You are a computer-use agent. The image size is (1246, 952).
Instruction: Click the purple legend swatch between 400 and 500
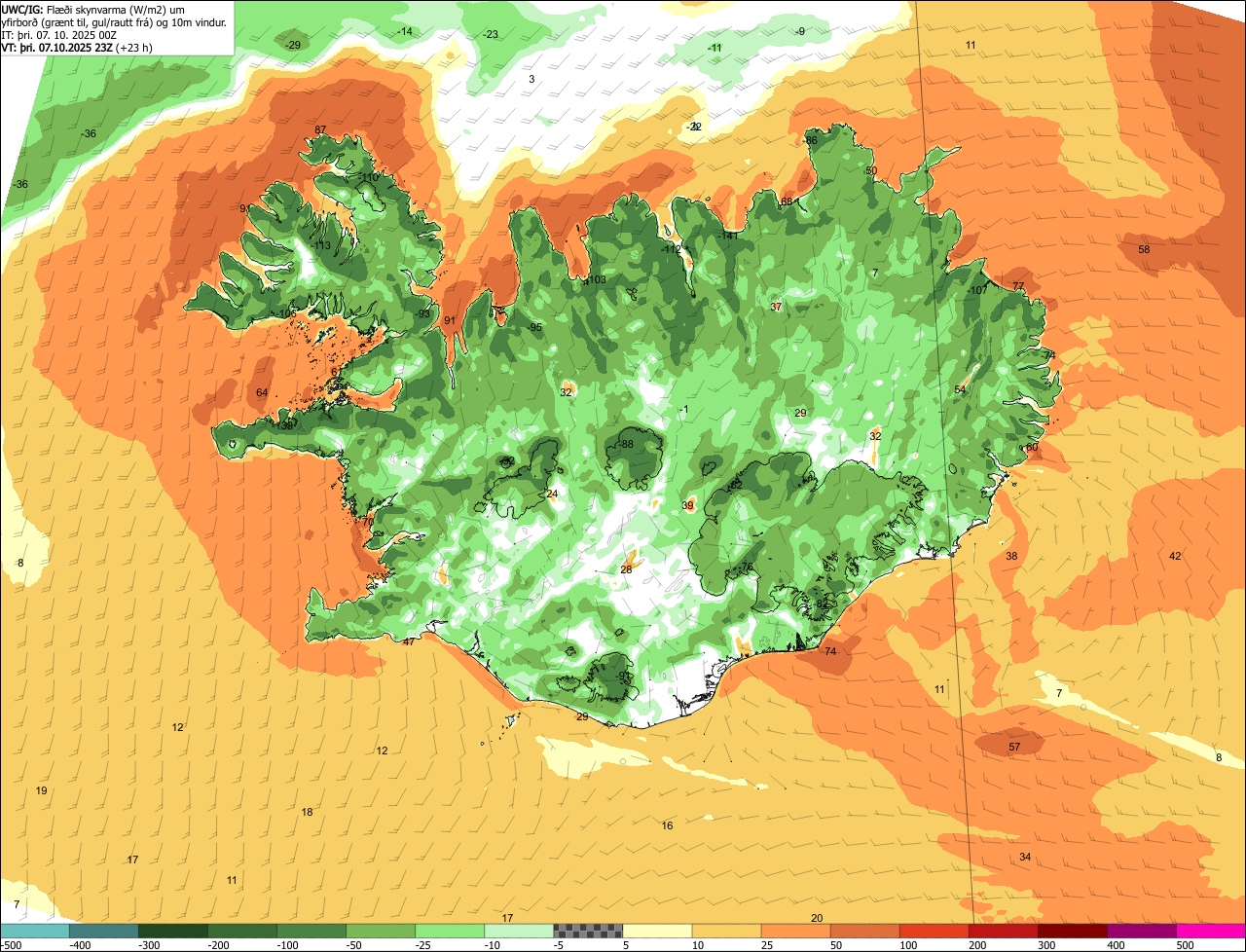[1141, 931]
